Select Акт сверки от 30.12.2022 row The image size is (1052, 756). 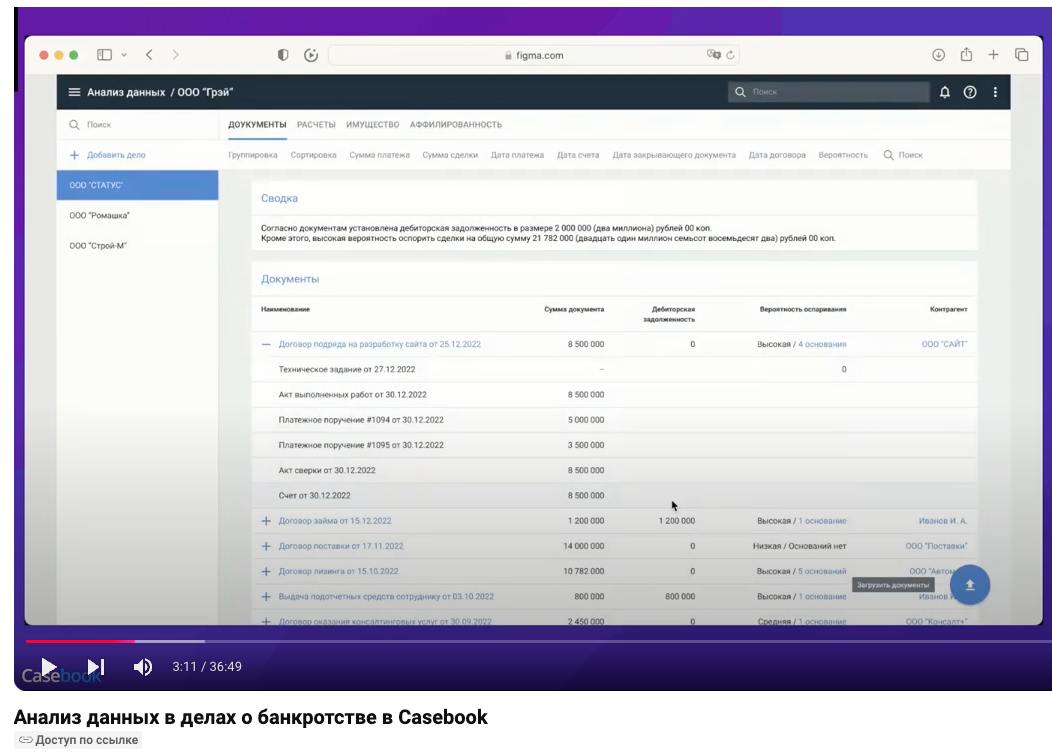coord(614,470)
